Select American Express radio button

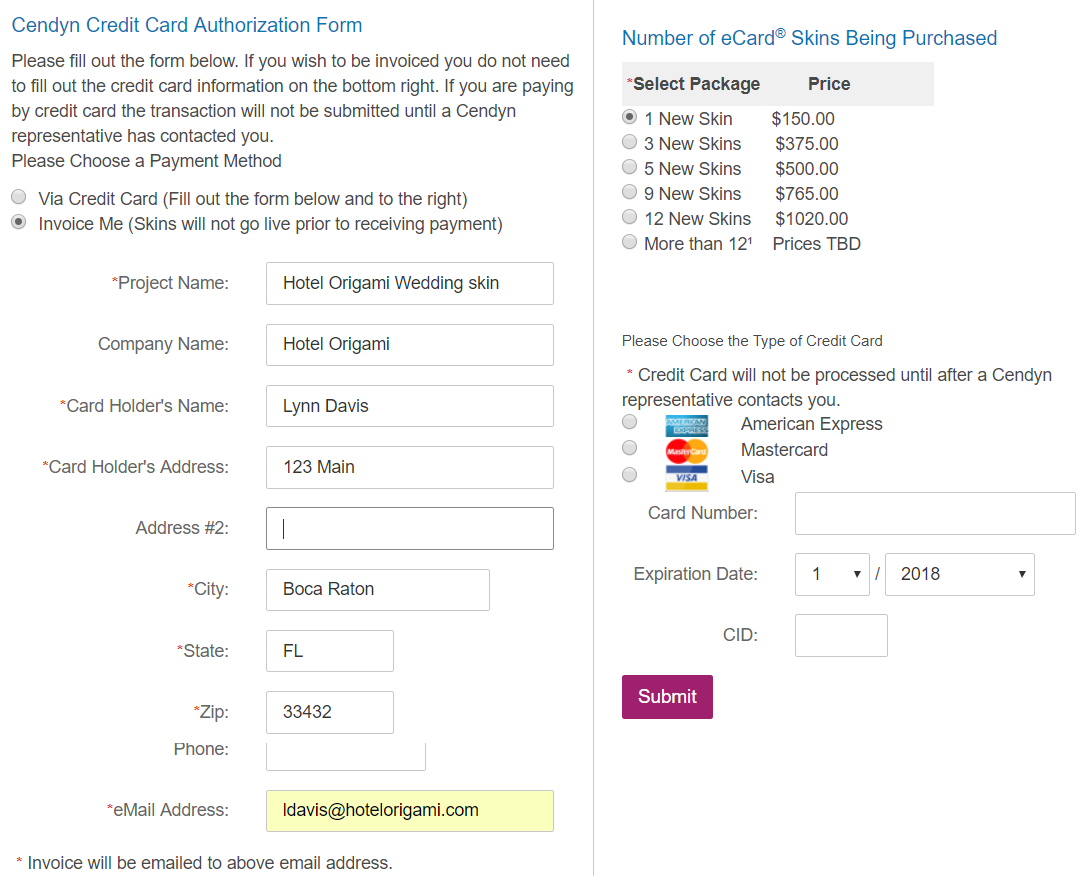click(x=629, y=422)
